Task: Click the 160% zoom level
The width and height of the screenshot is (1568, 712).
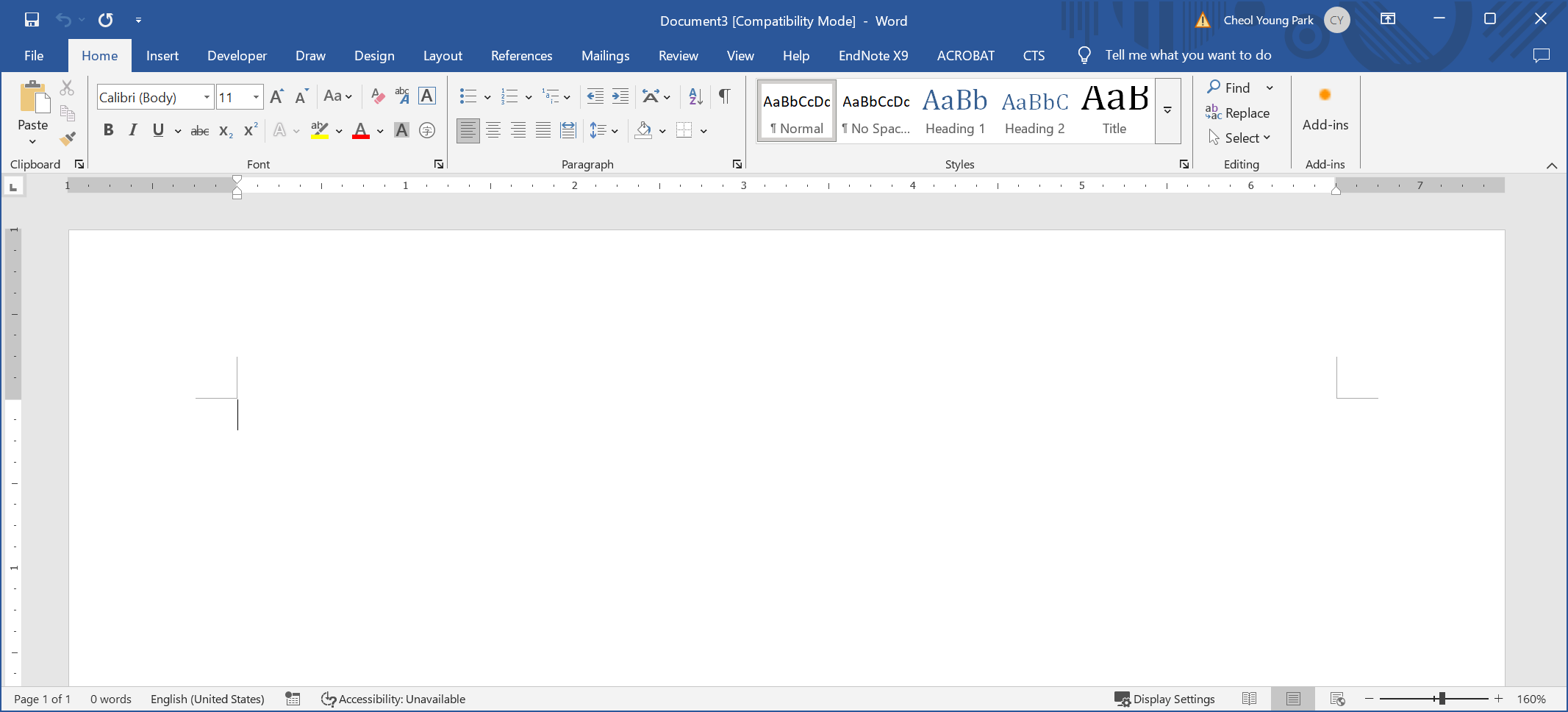Action: pyautogui.click(x=1531, y=699)
